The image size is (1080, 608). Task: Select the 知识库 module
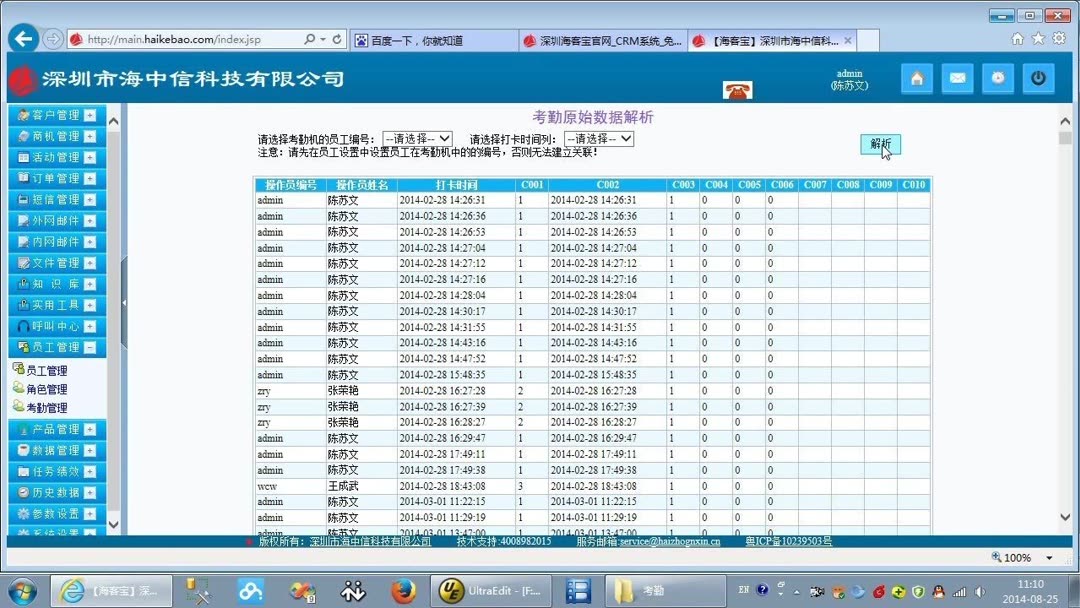[x=55, y=284]
